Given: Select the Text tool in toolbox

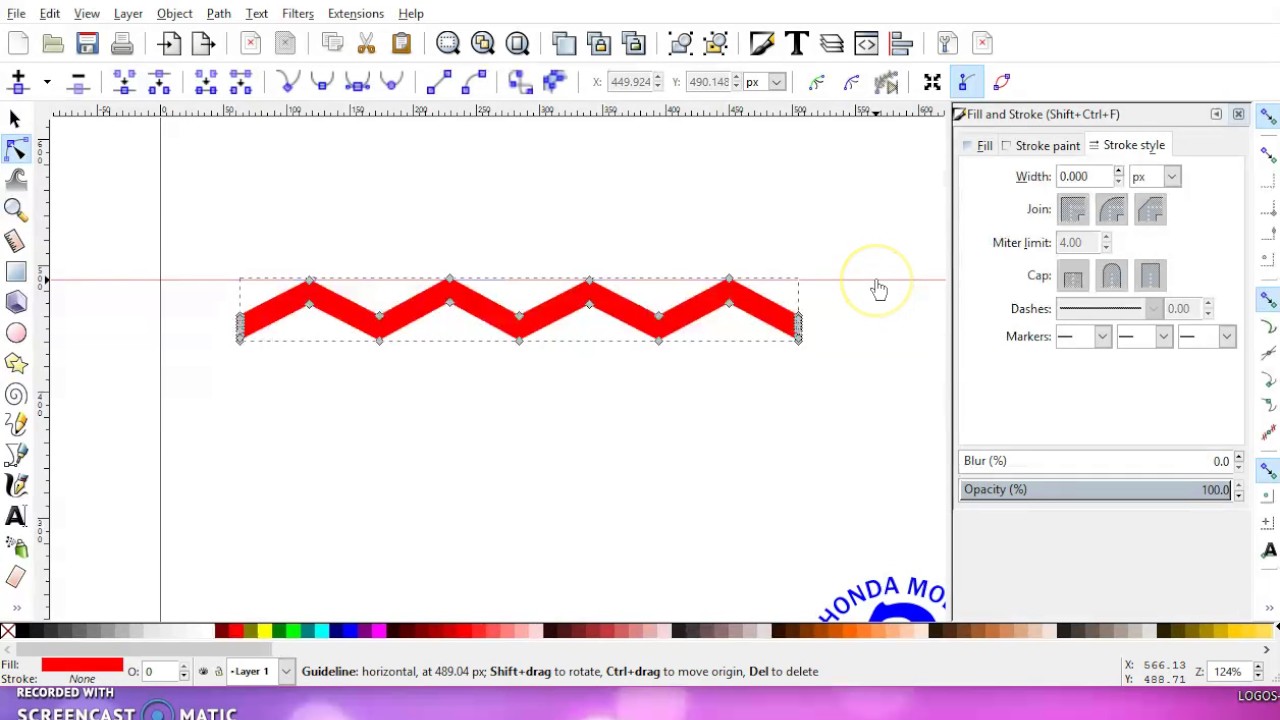Looking at the screenshot, I should 15,516.
